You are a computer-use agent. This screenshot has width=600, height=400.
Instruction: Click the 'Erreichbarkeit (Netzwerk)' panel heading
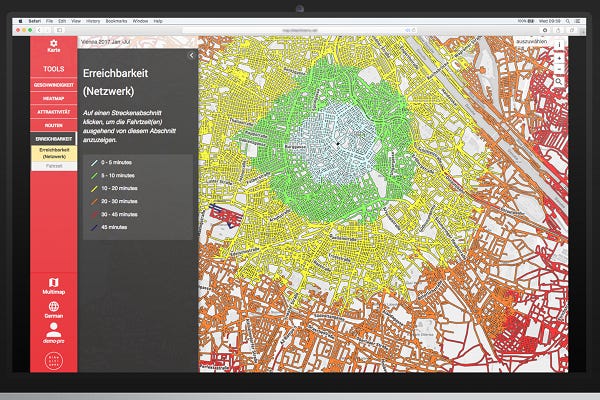tap(115, 82)
